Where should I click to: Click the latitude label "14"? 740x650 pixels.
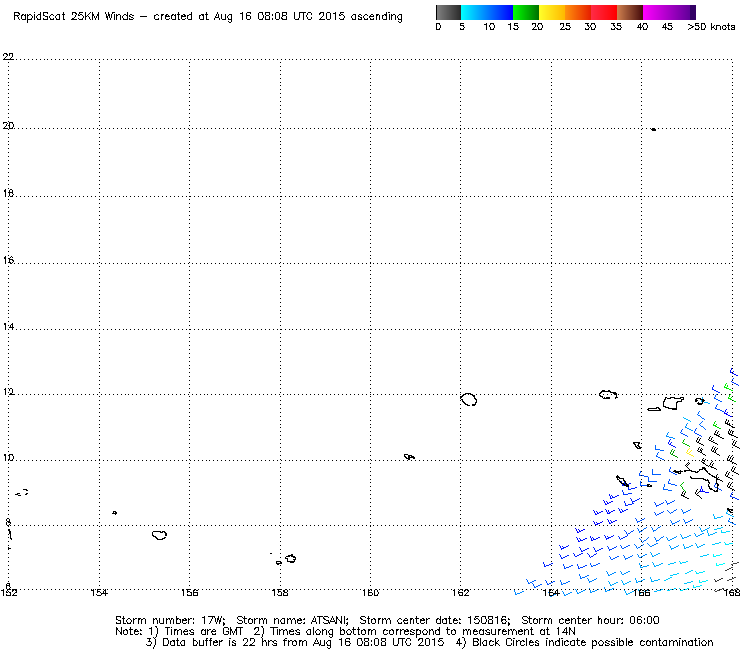point(8,327)
